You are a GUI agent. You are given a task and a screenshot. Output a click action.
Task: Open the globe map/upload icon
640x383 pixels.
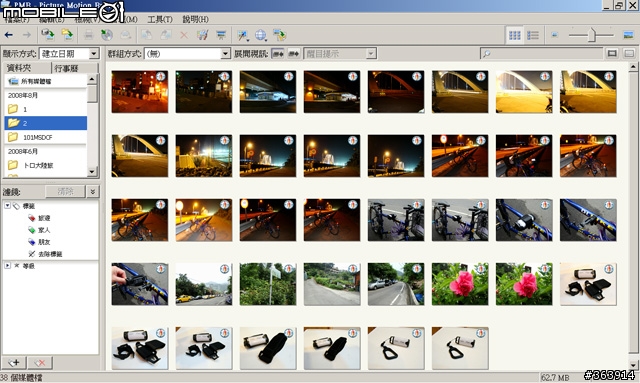coord(261,35)
